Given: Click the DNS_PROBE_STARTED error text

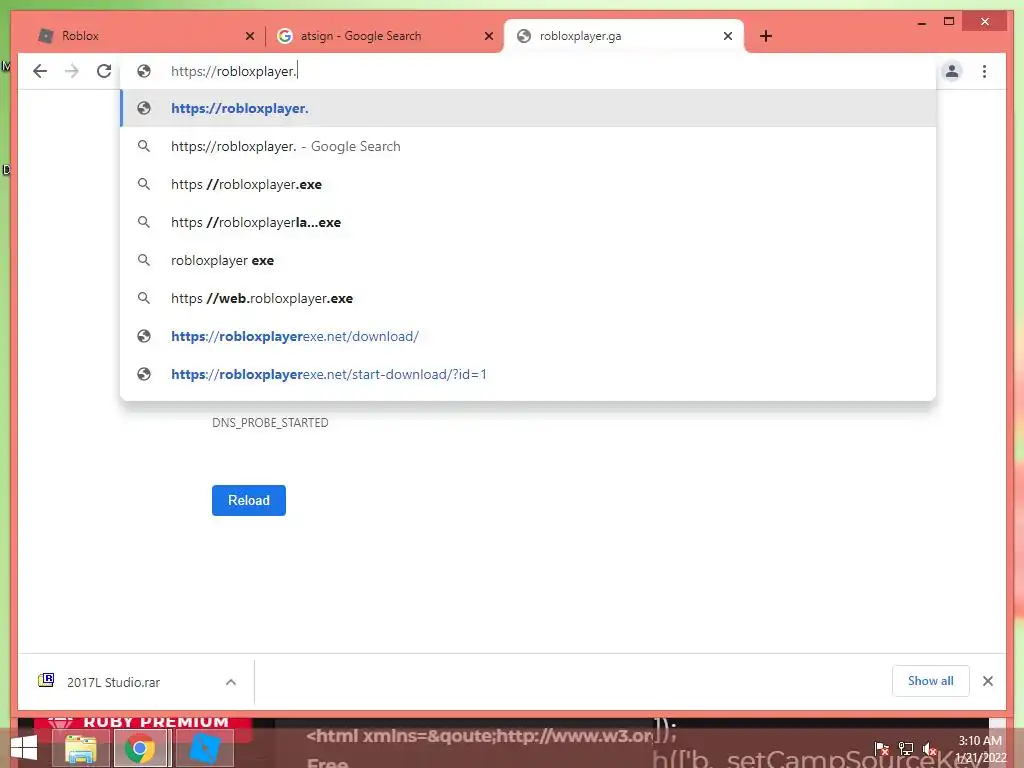Looking at the screenshot, I should coord(270,423).
